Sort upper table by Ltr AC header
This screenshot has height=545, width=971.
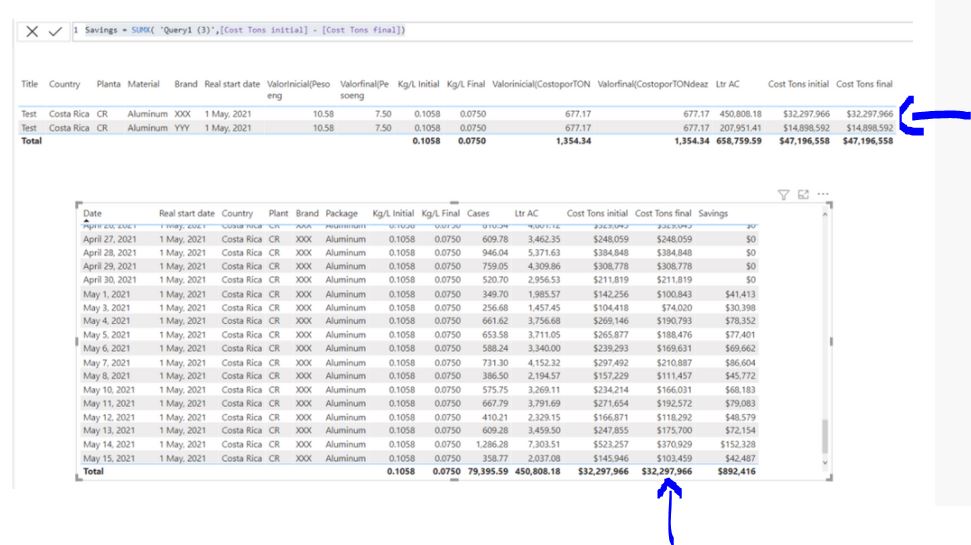(727, 84)
